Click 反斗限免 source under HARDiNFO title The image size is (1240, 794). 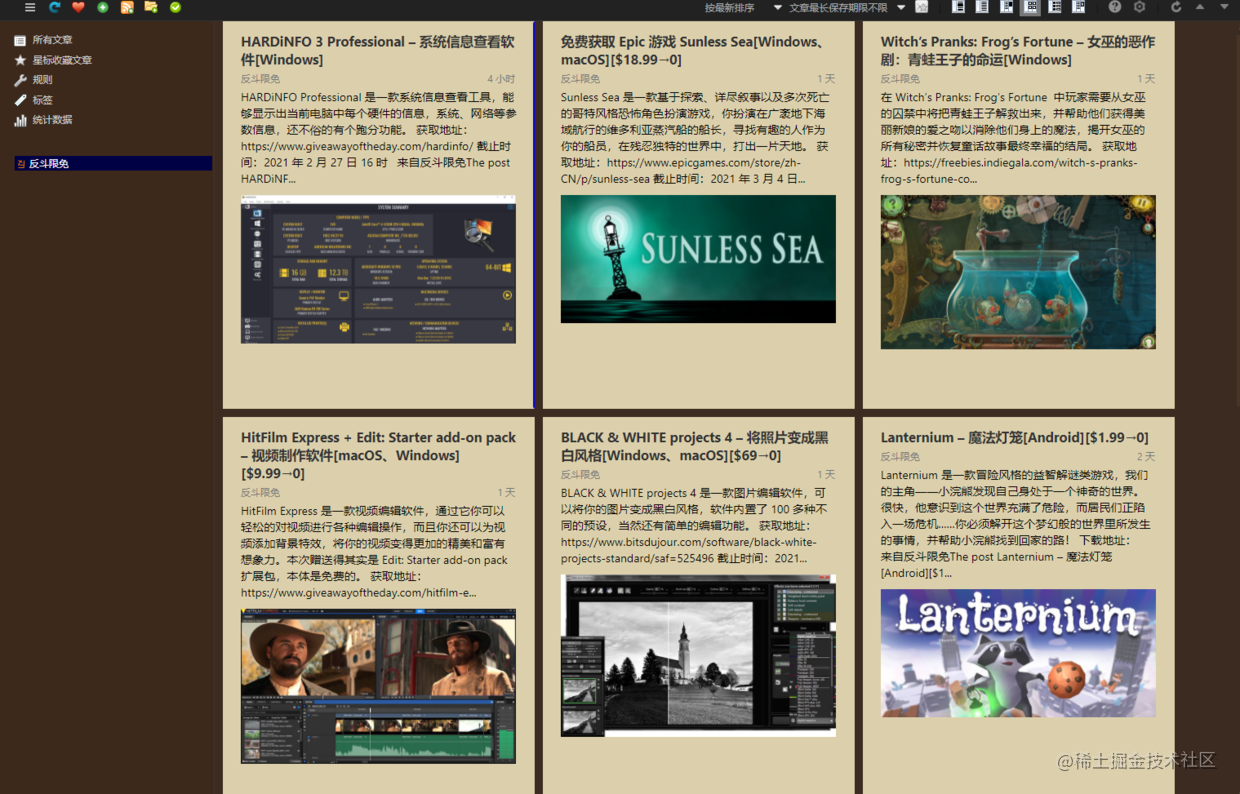click(260, 79)
